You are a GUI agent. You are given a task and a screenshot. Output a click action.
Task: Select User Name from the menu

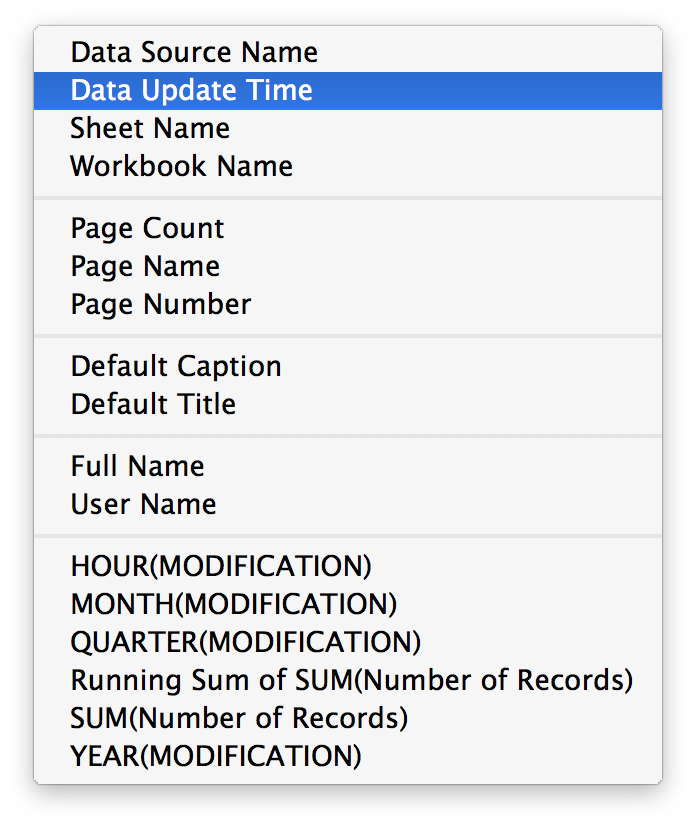click(x=142, y=504)
